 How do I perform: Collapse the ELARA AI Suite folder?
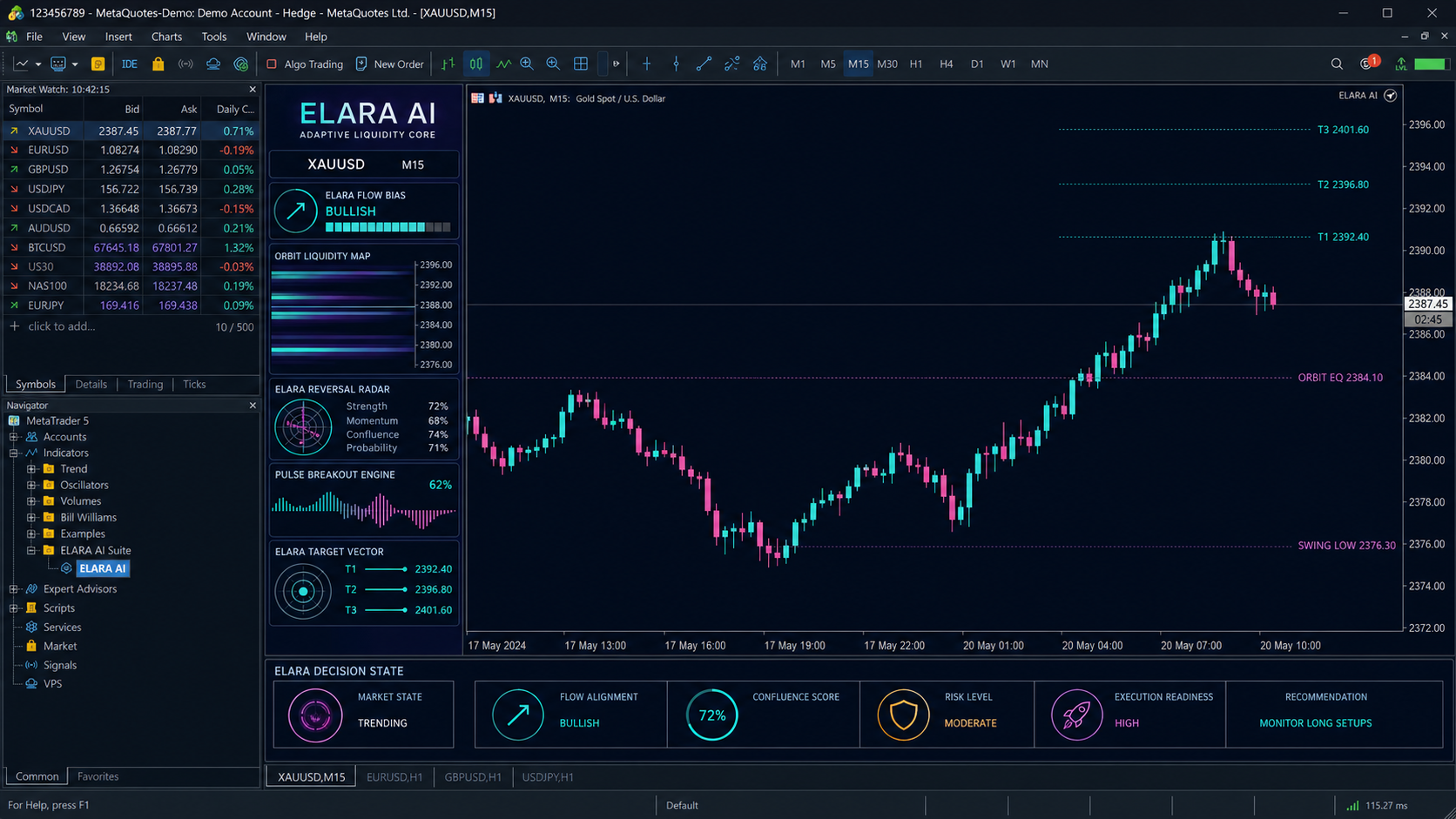31,550
